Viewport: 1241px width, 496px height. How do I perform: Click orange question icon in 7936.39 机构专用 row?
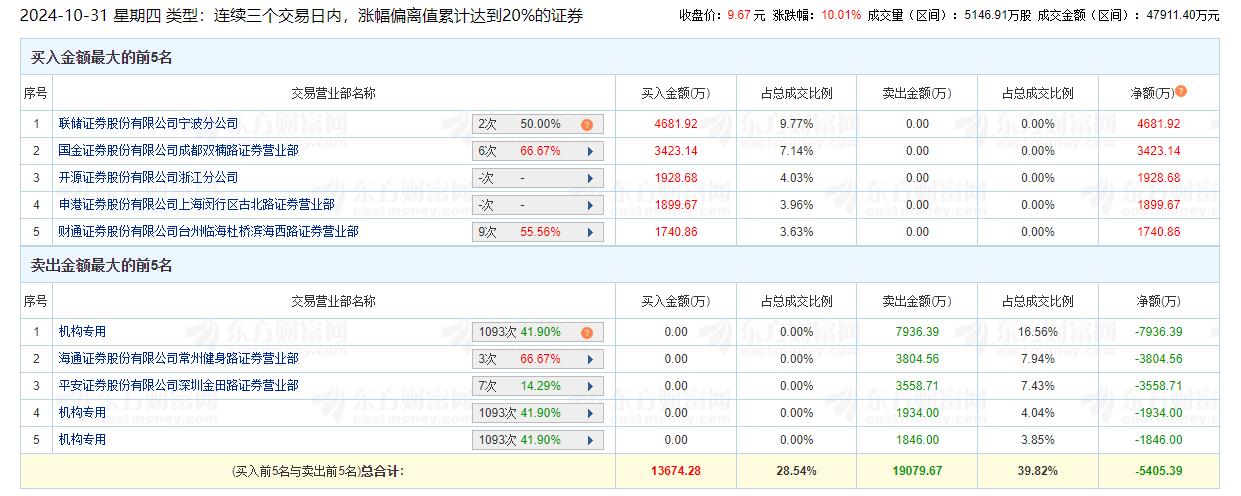587,333
